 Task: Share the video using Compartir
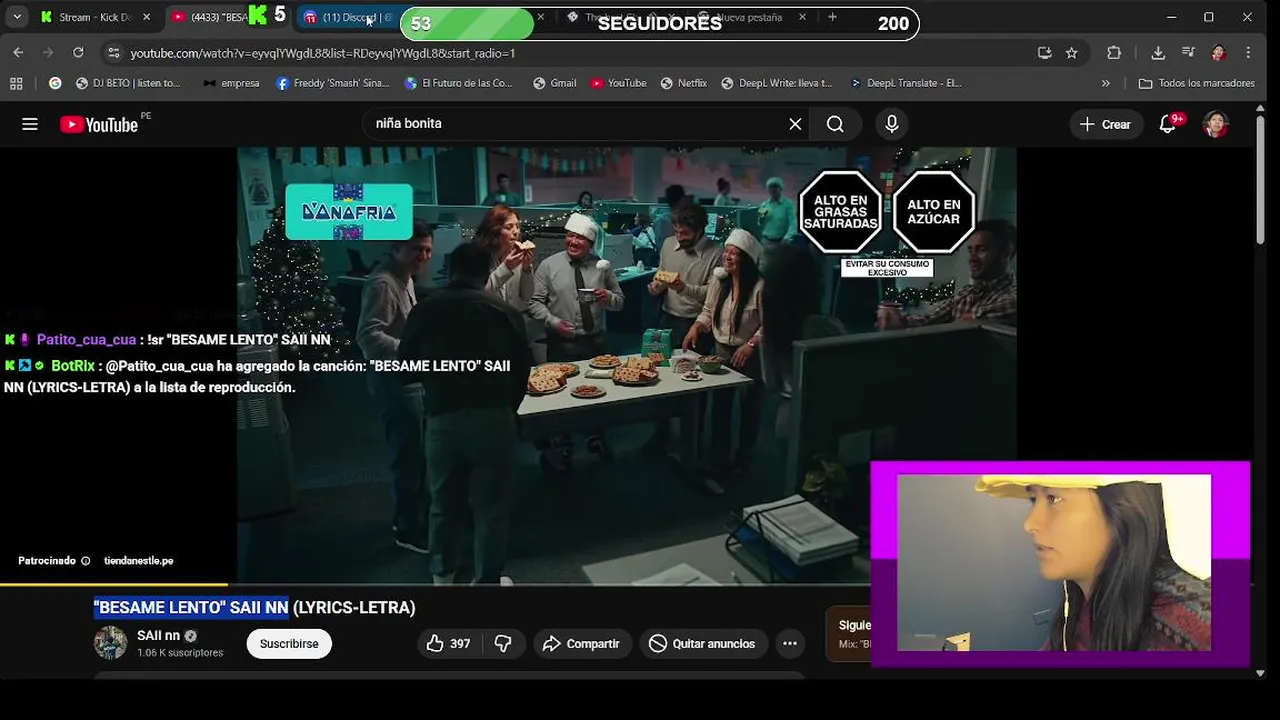pyautogui.click(x=581, y=644)
